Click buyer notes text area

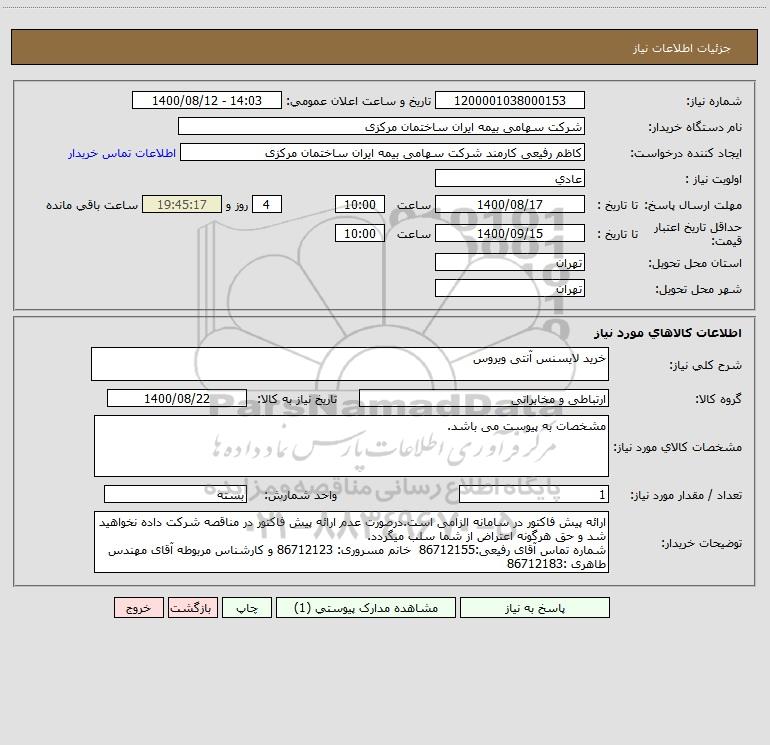[x=351, y=542]
